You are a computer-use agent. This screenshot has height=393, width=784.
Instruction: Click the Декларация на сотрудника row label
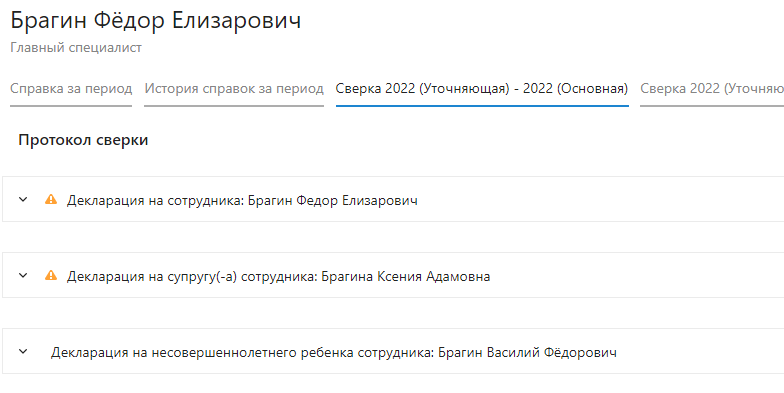(x=156, y=200)
